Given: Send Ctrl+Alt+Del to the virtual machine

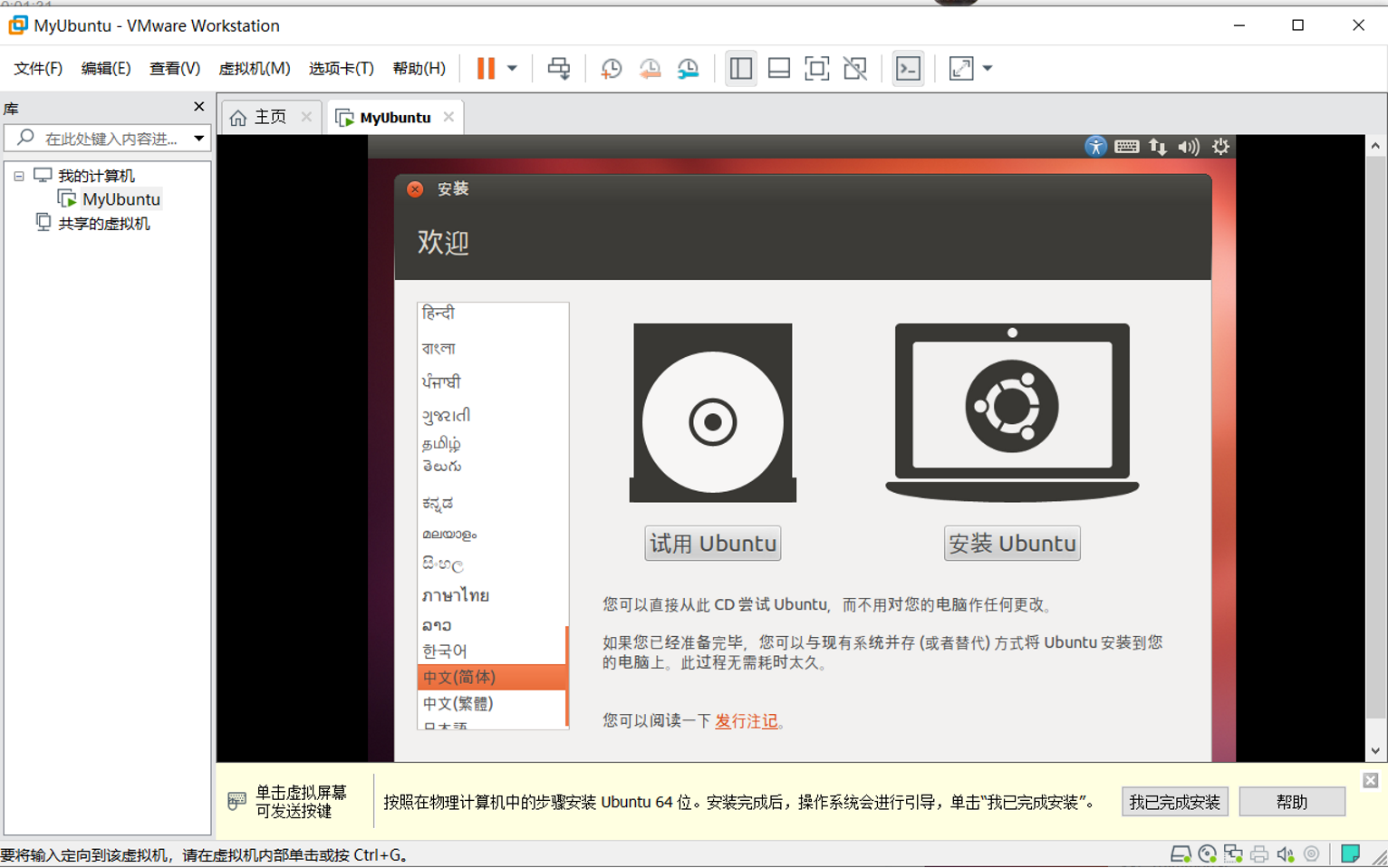Looking at the screenshot, I should (558, 68).
